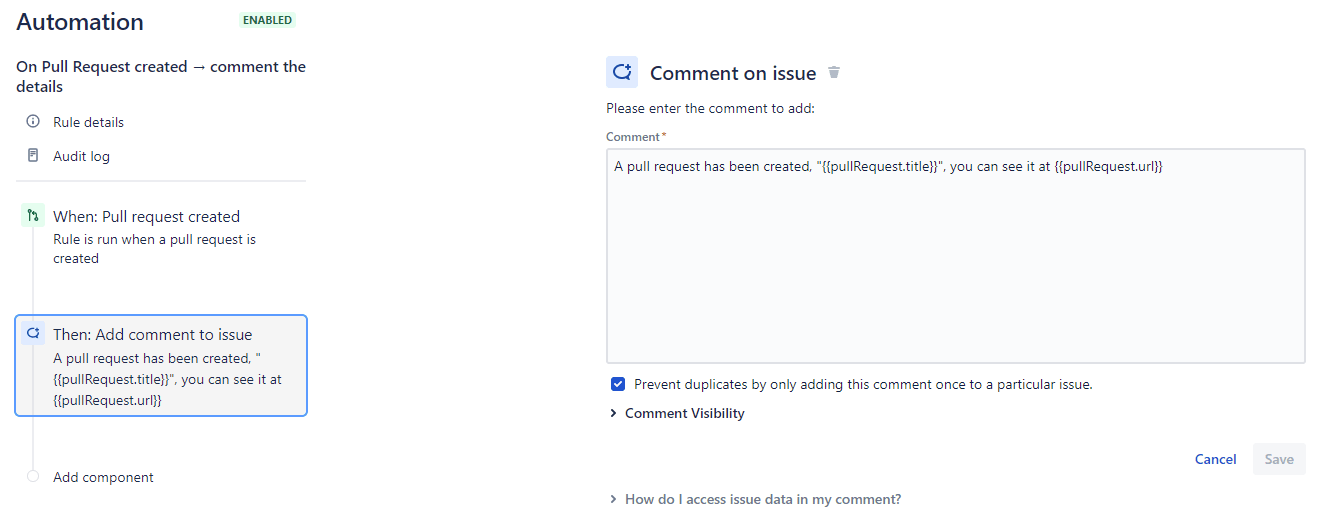Toggle the Prevent duplicates checkbox
The width and height of the screenshot is (1317, 520).
coord(618,384)
